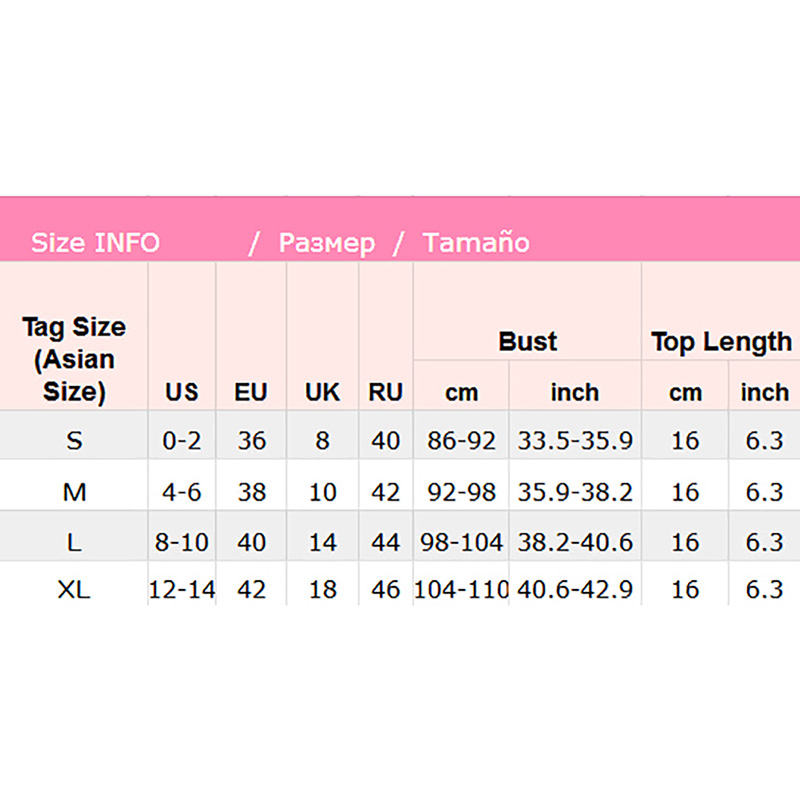Select the "UK" column header
The width and height of the screenshot is (800, 800).
(x=322, y=393)
